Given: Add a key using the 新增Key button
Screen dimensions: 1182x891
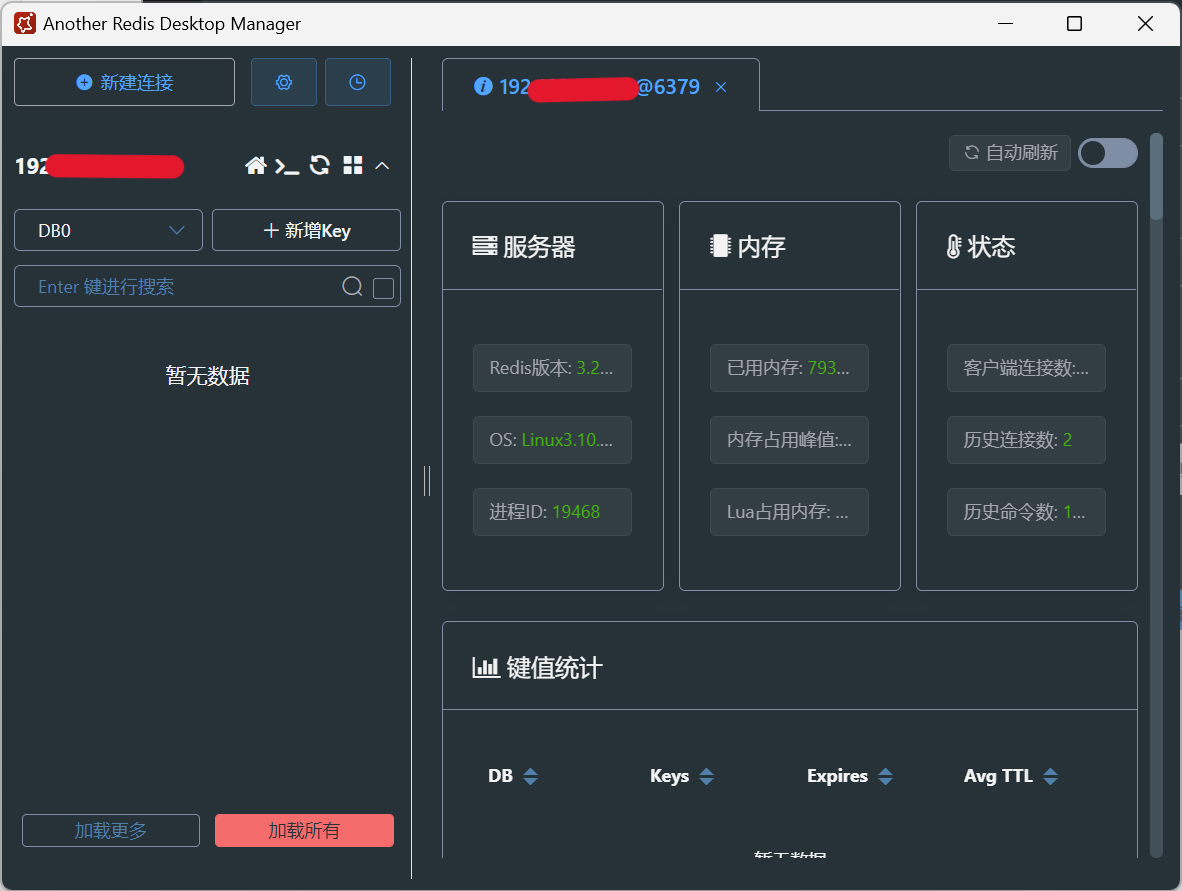Looking at the screenshot, I should 306,230.
